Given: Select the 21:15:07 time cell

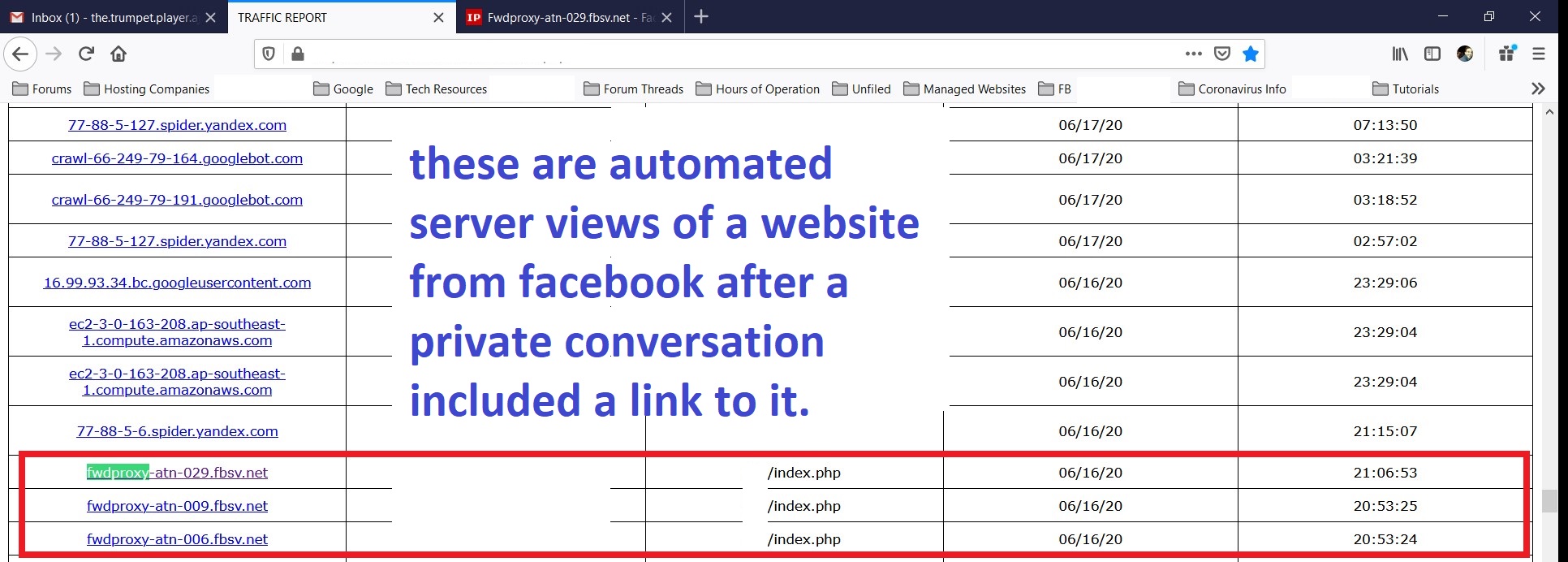Looking at the screenshot, I should click(1385, 431).
